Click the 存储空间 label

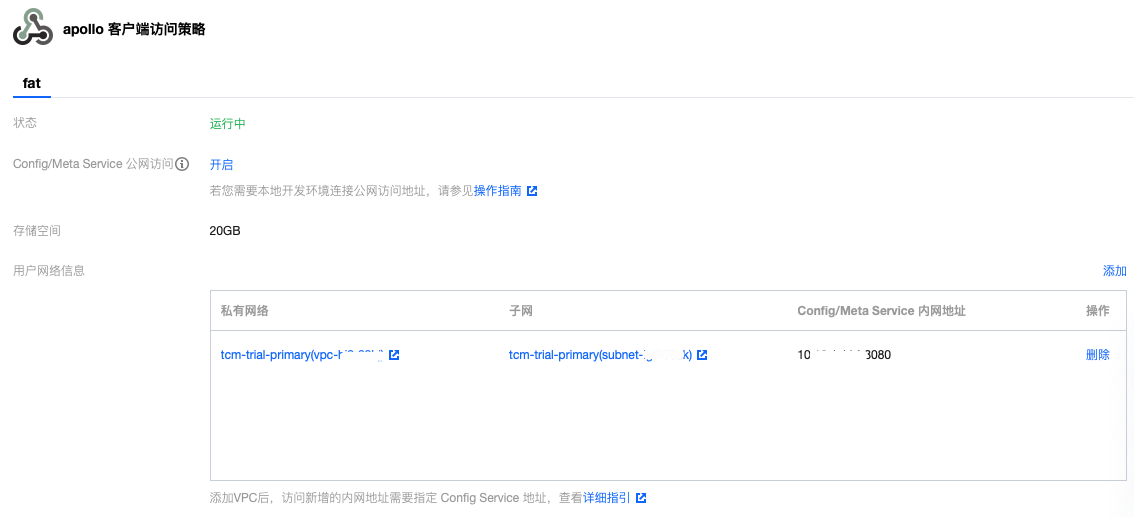(37, 231)
